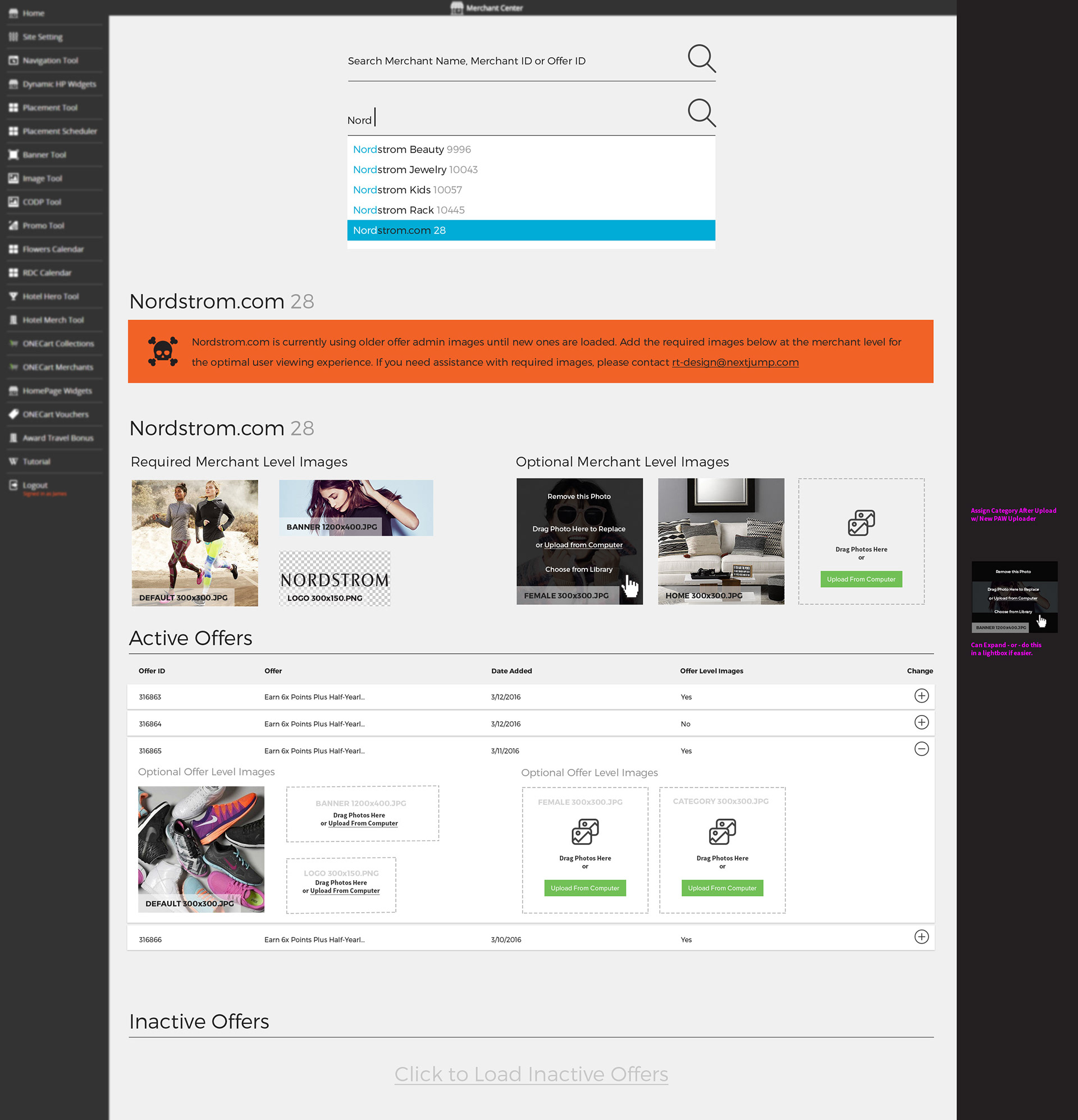Image resolution: width=1078 pixels, height=1120 pixels.
Task: Open HomePage Widgets via its store icon
Action: pos(13,391)
